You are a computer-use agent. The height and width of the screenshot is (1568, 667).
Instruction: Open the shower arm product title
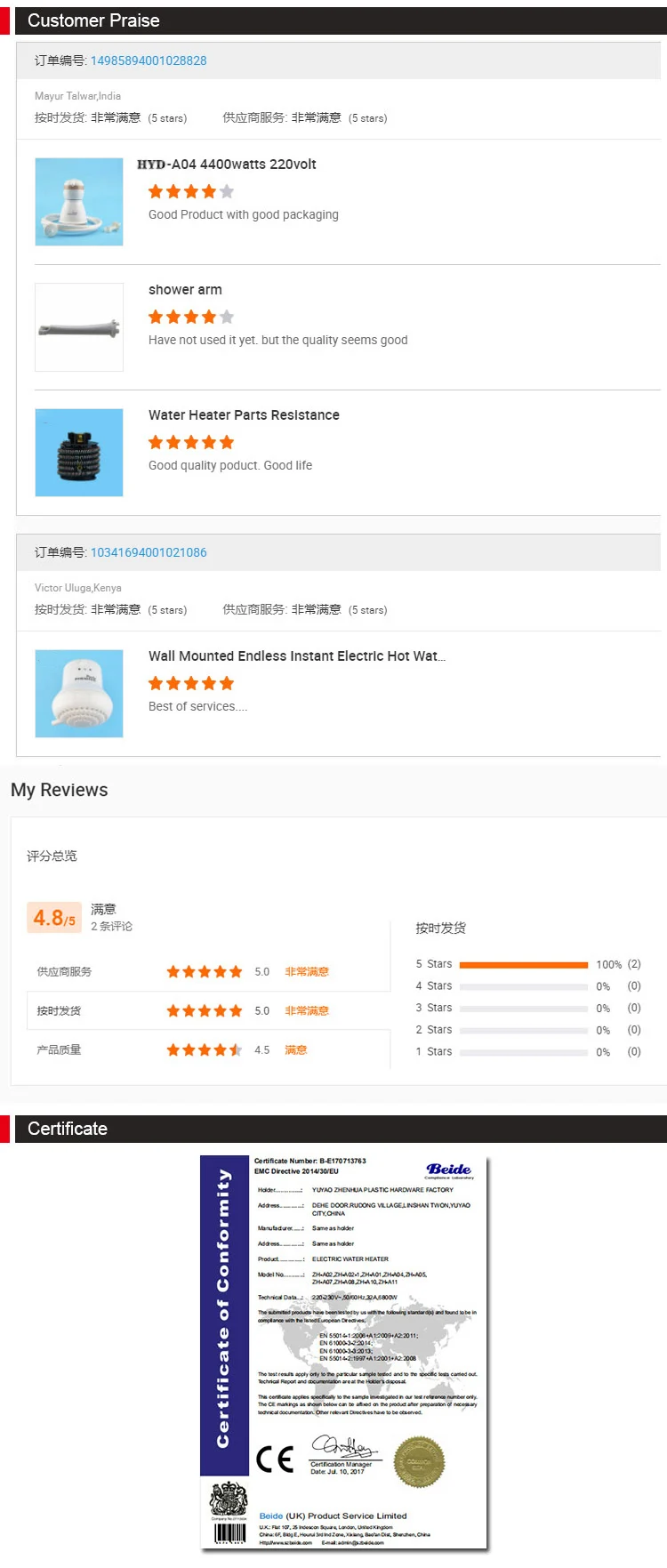(x=185, y=290)
